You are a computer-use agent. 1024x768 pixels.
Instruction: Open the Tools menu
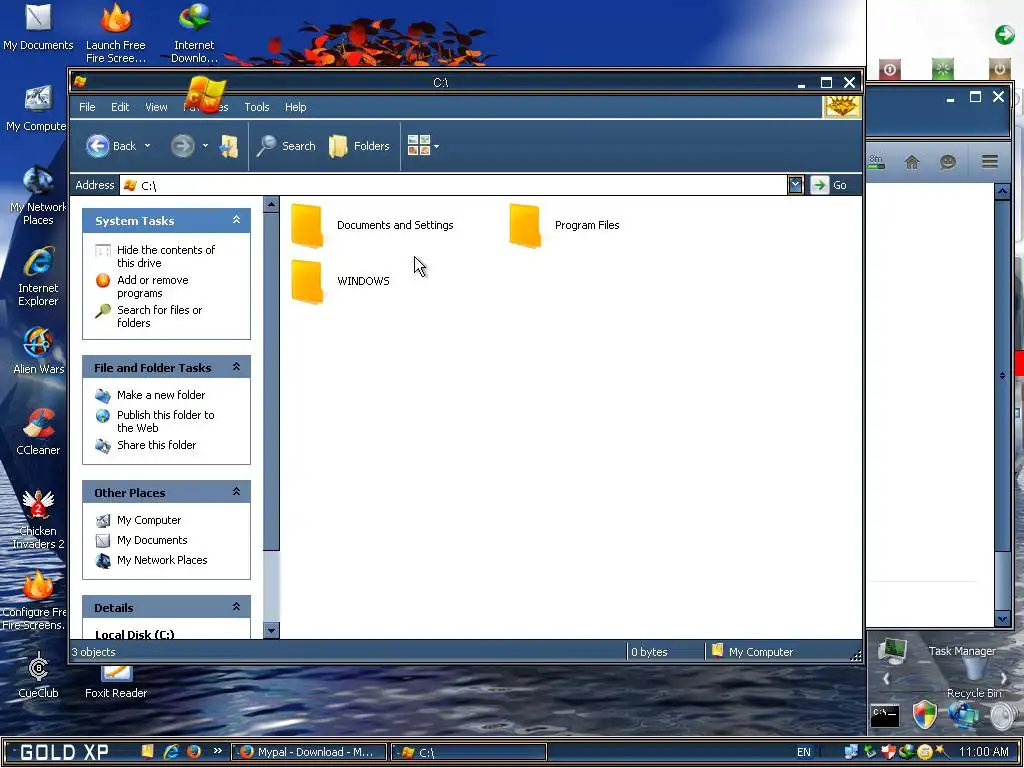pyautogui.click(x=257, y=107)
